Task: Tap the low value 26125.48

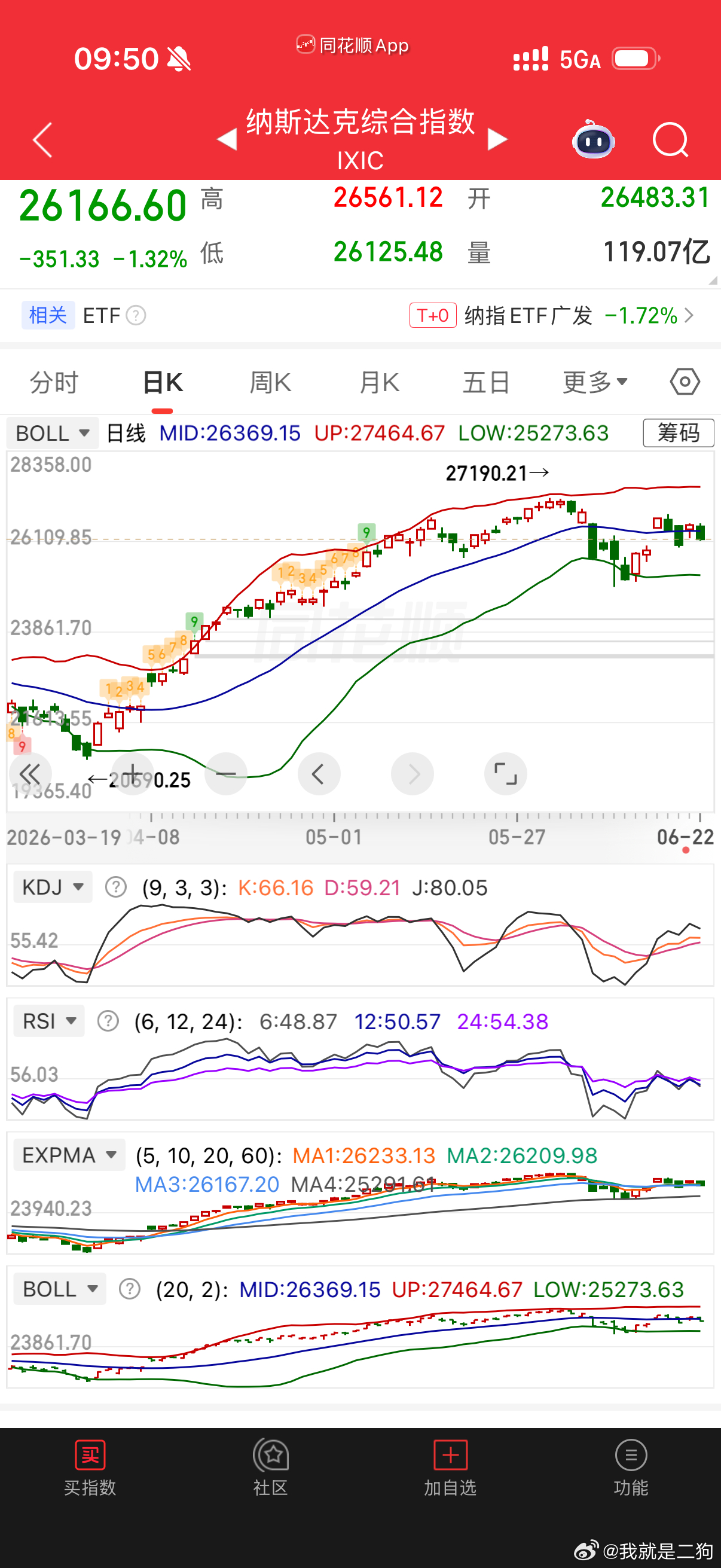Action: [x=388, y=252]
